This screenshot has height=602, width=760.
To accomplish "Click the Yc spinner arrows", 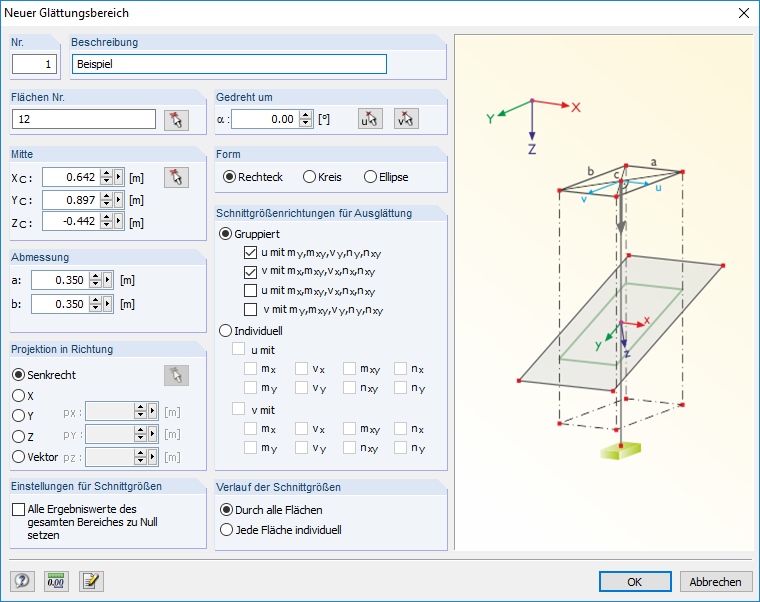I will coord(107,200).
